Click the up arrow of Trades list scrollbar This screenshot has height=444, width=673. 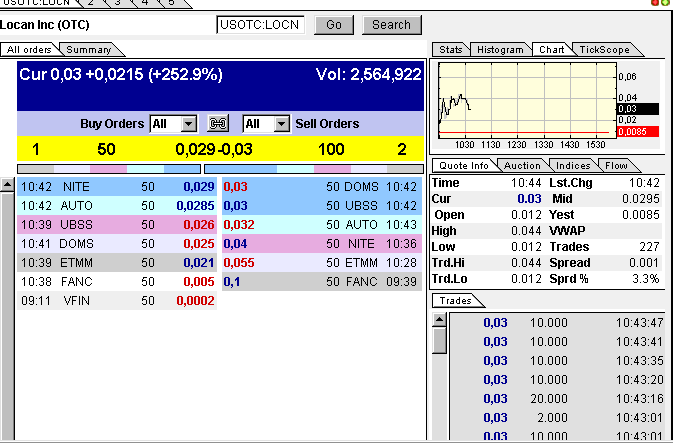[x=439, y=320]
